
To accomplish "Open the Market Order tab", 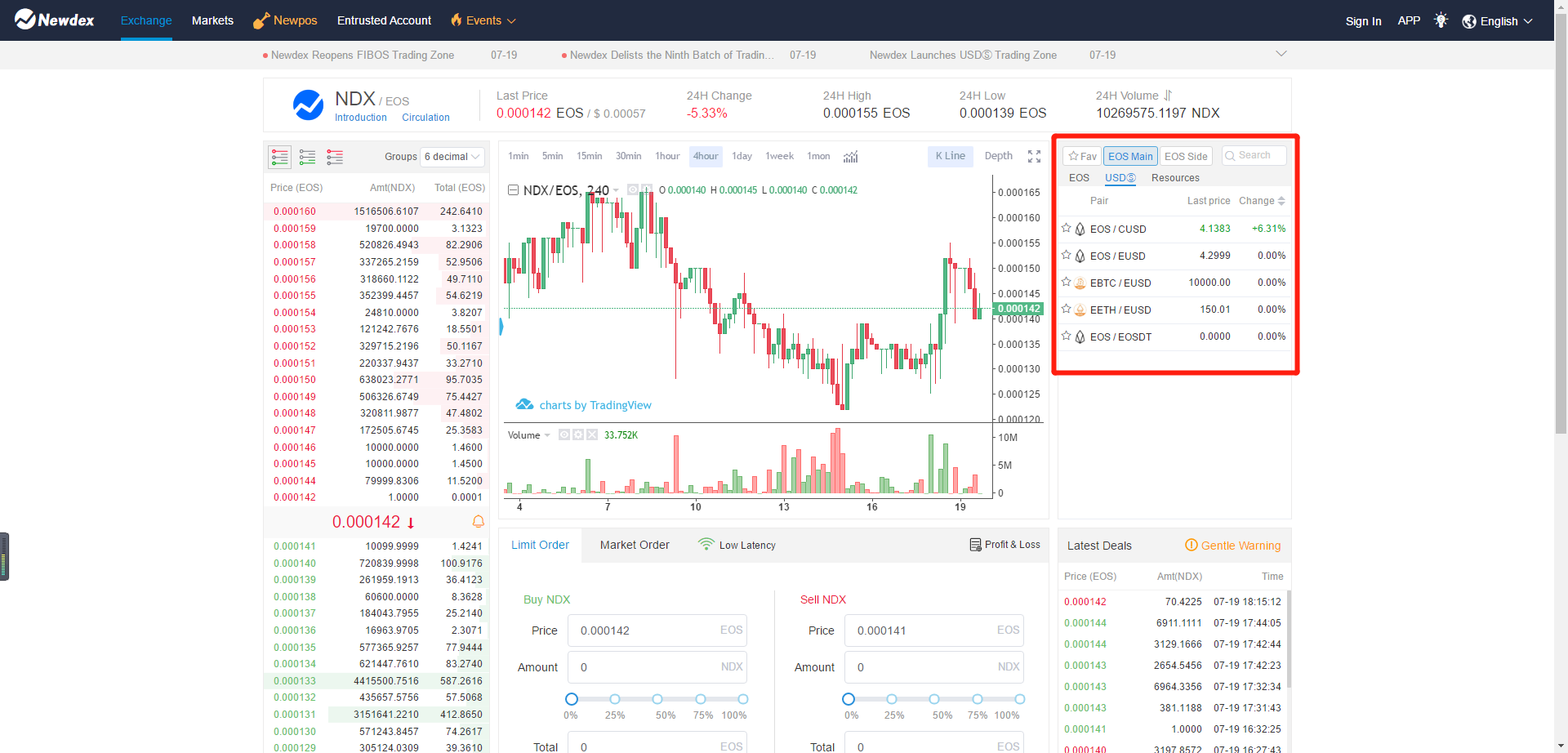I will (x=635, y=545).
